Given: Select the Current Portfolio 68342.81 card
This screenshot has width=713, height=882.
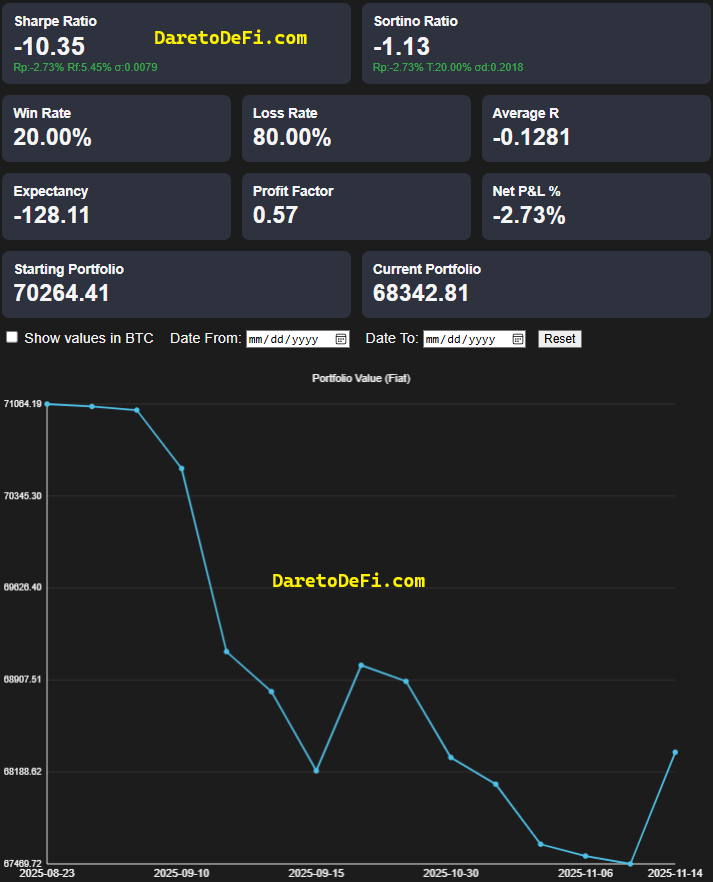Looking at the screenshot, I should [536, 284].
